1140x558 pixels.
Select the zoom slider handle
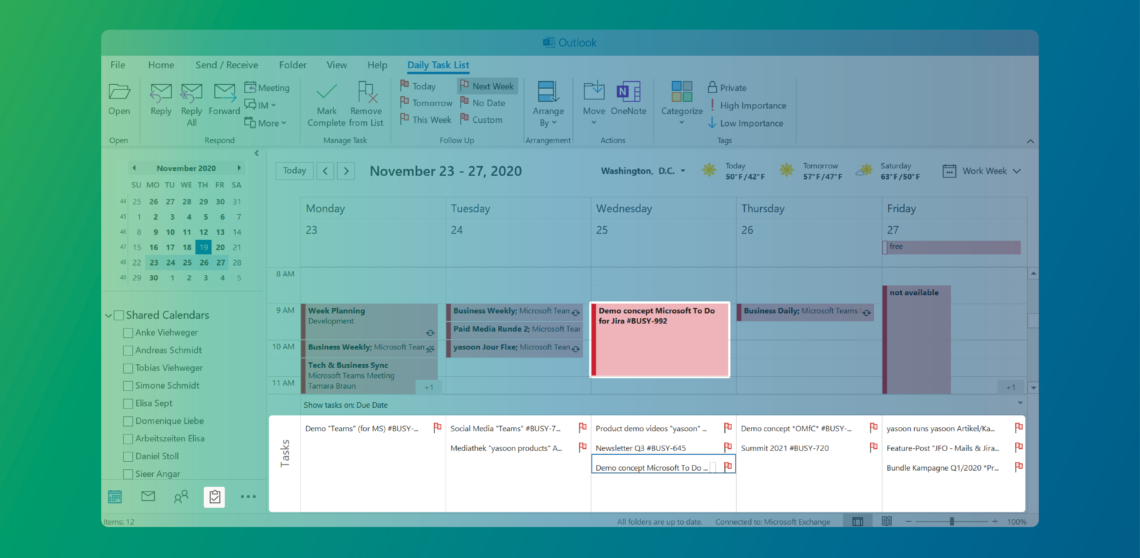pos(952,522)
